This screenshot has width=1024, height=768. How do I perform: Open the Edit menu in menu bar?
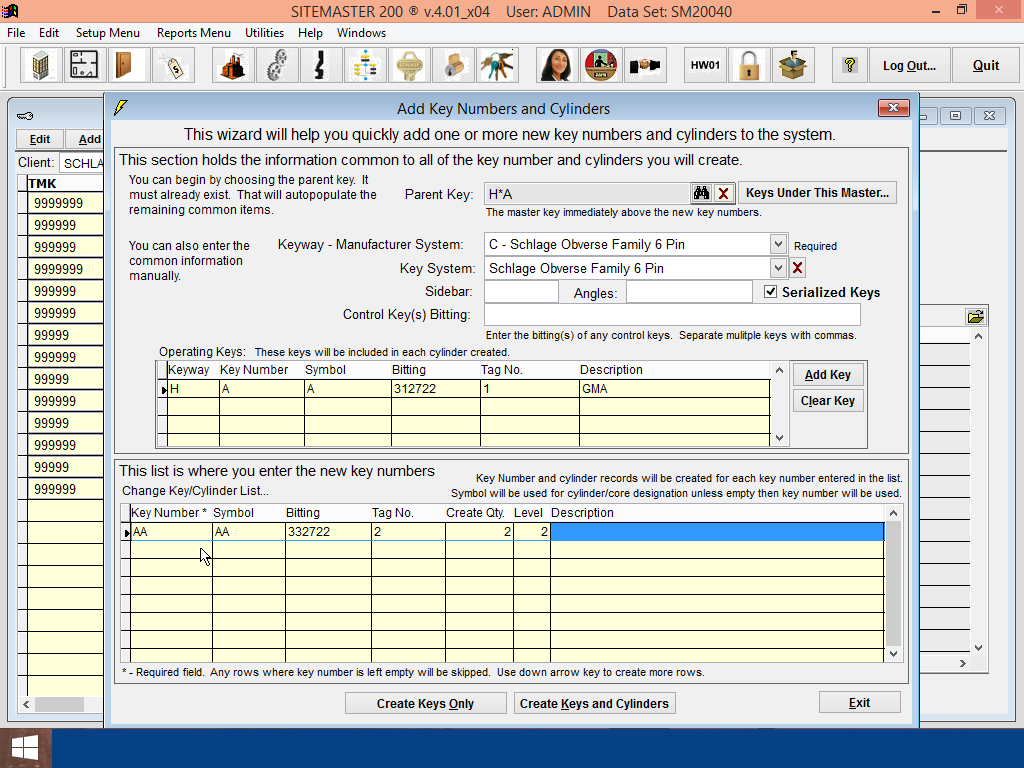pos(48,33)
